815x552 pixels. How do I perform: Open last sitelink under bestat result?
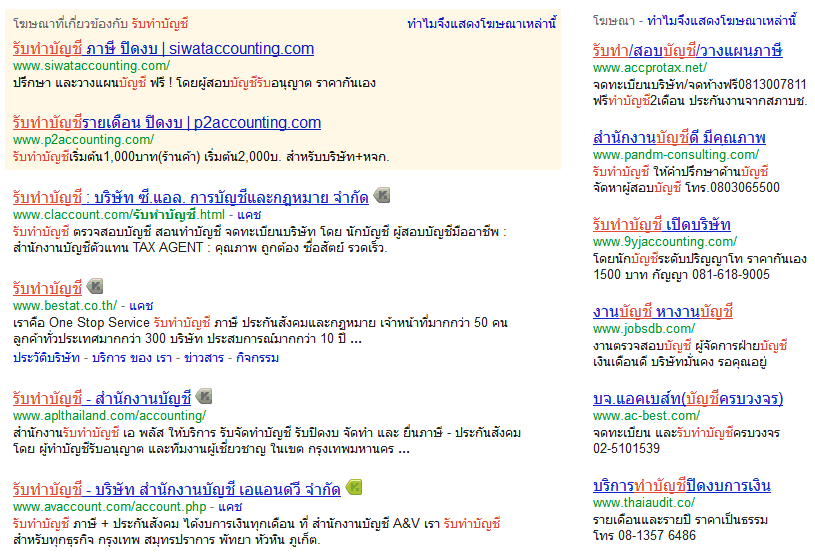pos(257,358)
